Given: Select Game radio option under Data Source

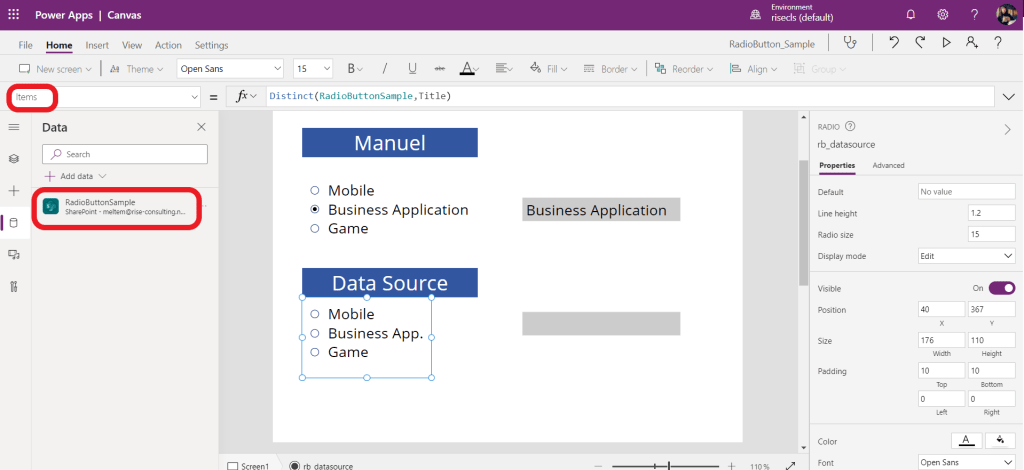Looking at the screenshot, I should point(315,352).
